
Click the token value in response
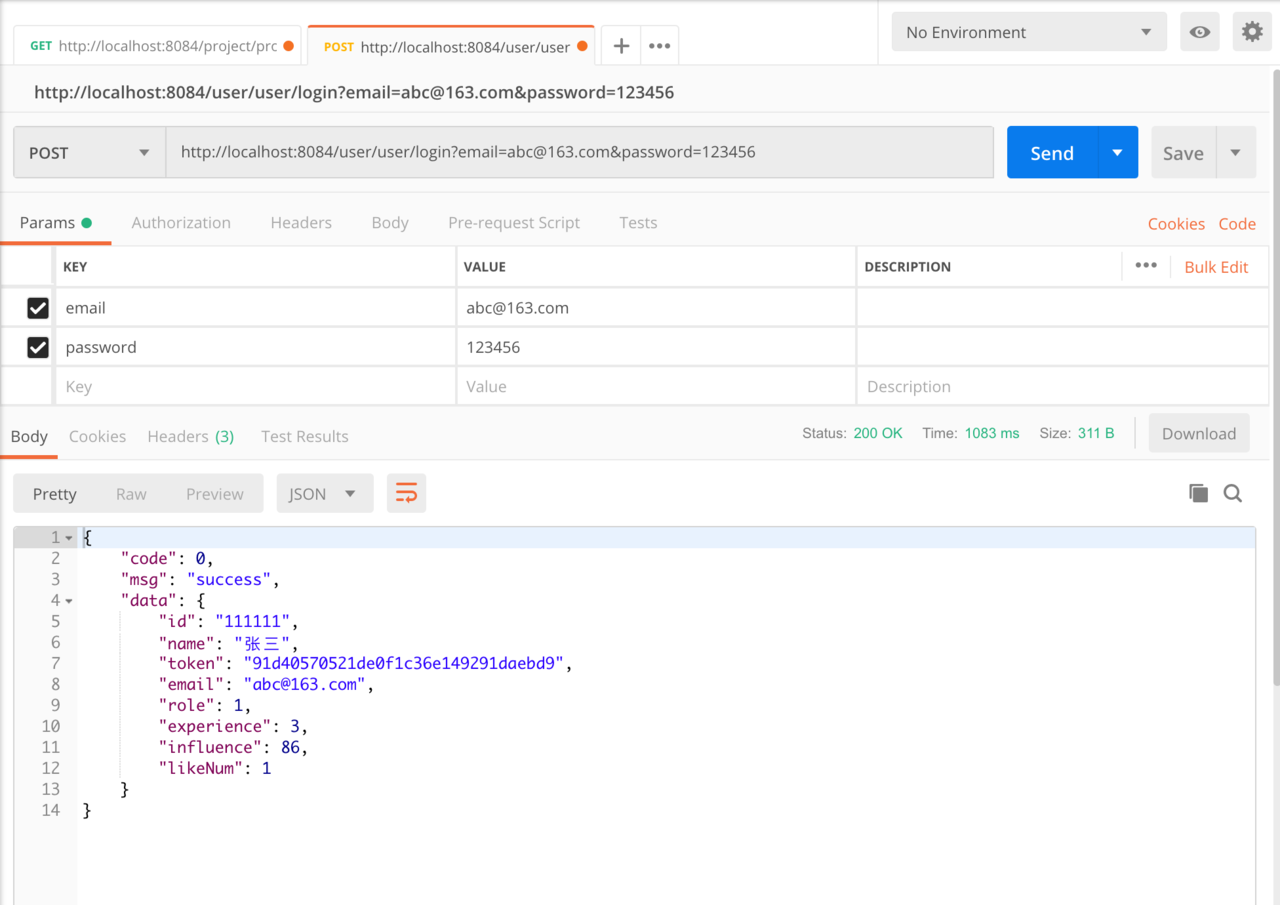point(403,663)
